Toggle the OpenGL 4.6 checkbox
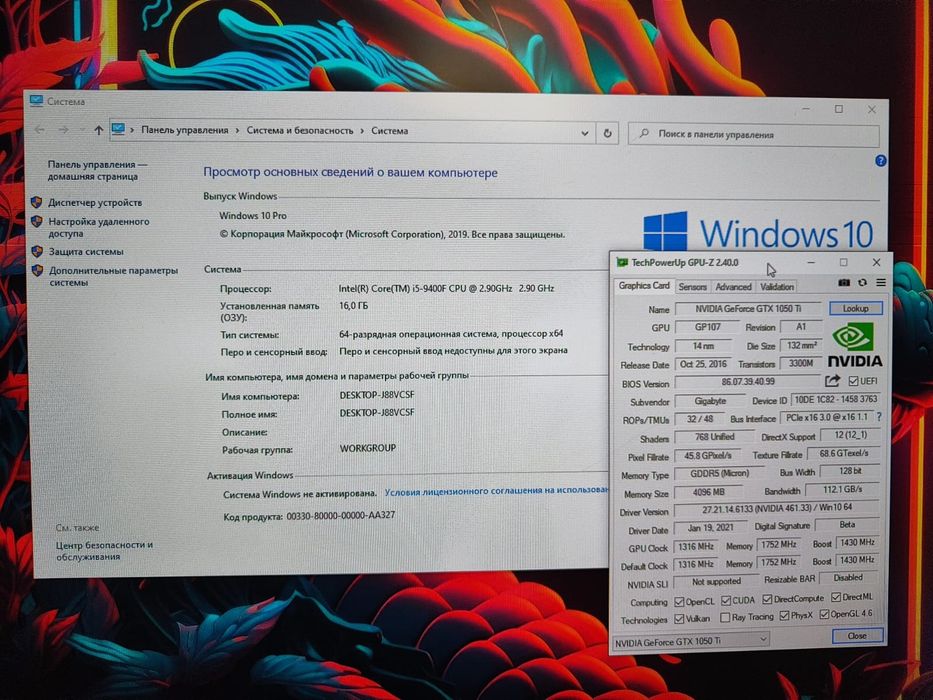 click(x=824, y=614)
